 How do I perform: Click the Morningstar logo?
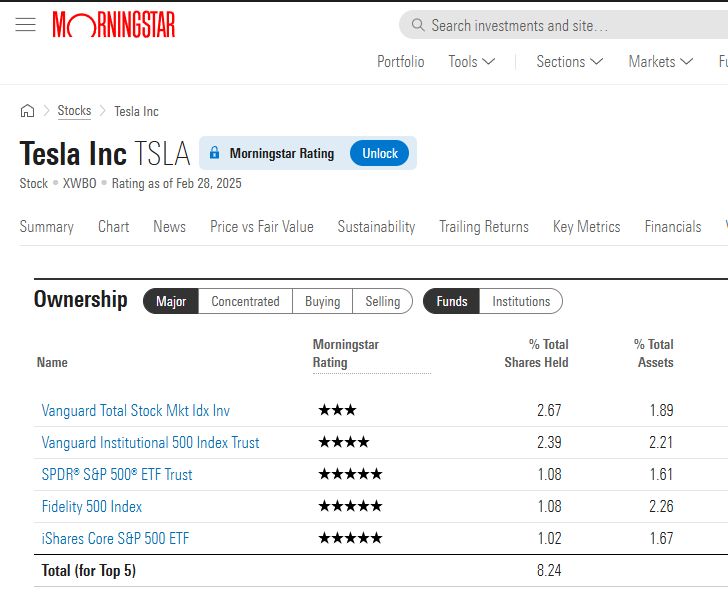point(114,25)
